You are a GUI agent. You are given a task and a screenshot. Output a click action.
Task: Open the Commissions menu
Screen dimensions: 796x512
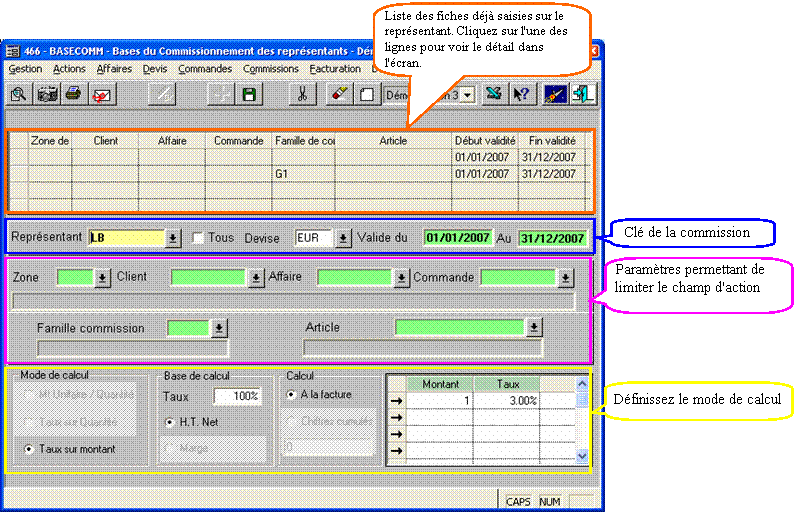pos(270,69)
